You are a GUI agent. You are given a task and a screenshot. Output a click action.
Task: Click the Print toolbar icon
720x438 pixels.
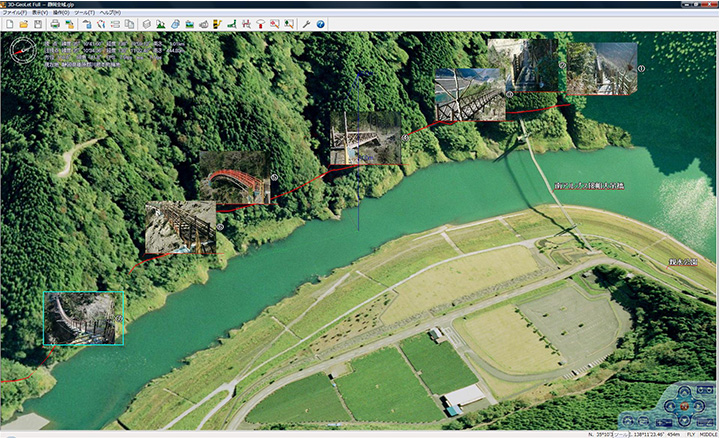click(x=55, y=24)
